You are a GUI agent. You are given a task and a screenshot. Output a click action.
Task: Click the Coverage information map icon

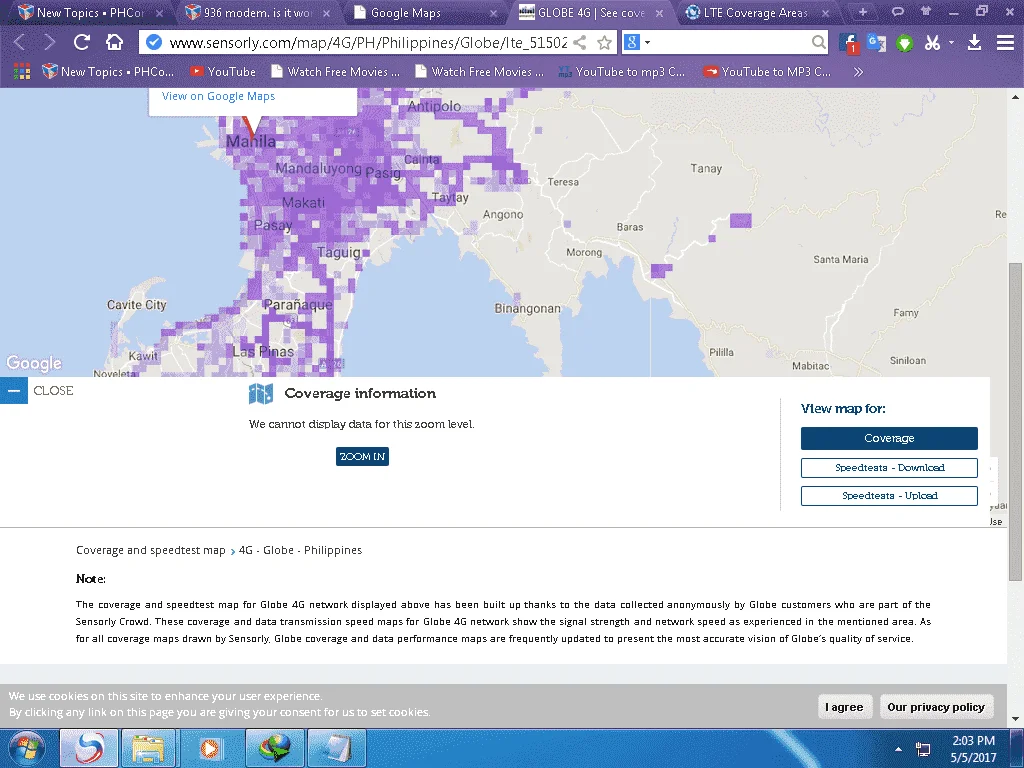(x=261, y=393)
